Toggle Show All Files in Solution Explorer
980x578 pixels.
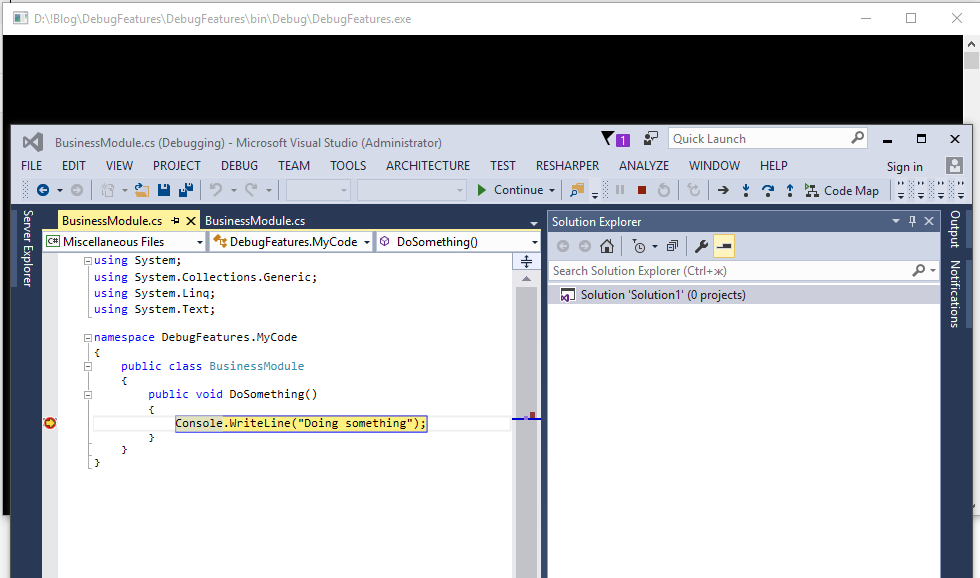click(672, 246)
